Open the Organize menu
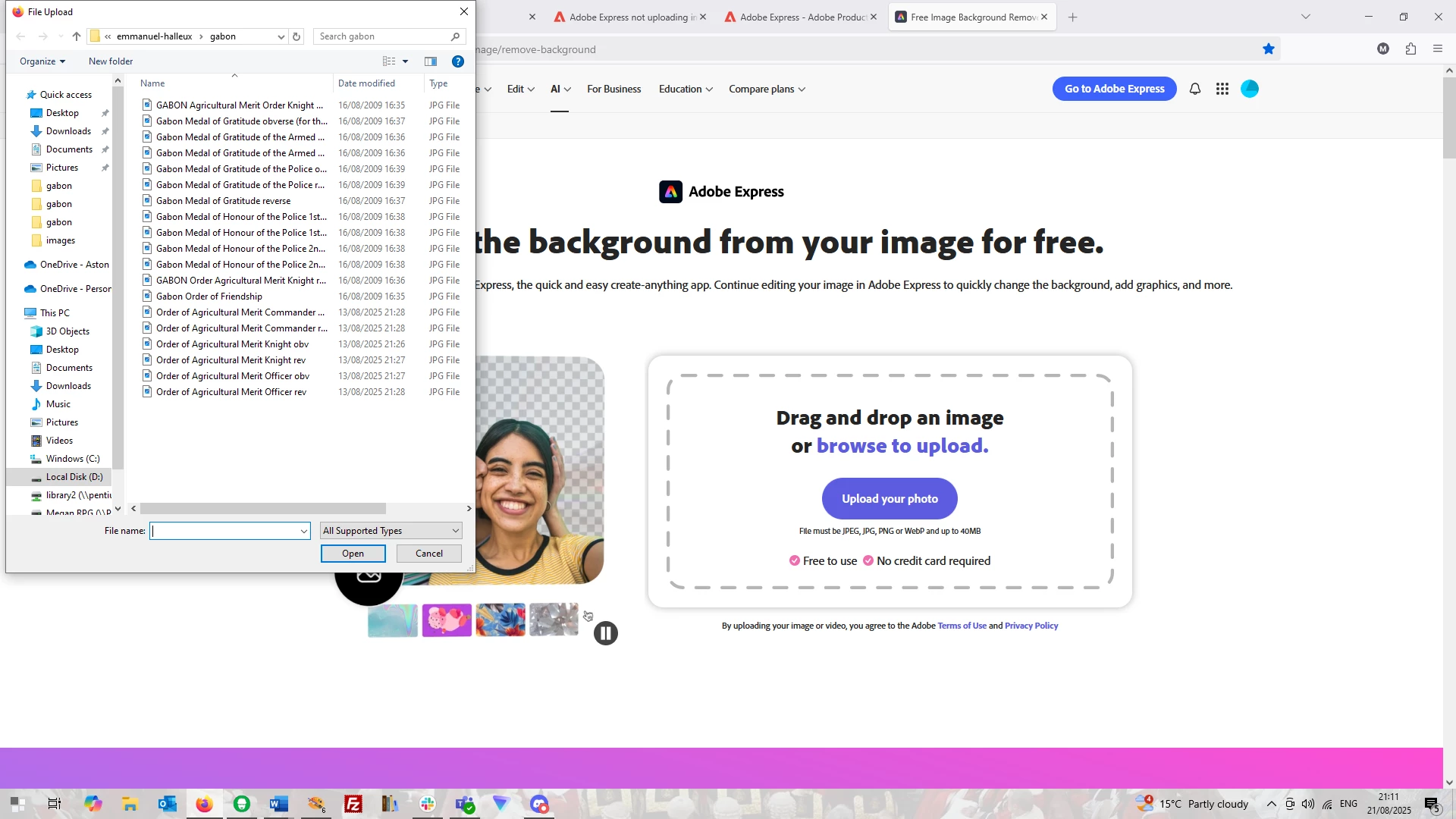Image resolution: width=1456 pixels, height=819 pixels. pyautogui.click(x=42, y=61)
